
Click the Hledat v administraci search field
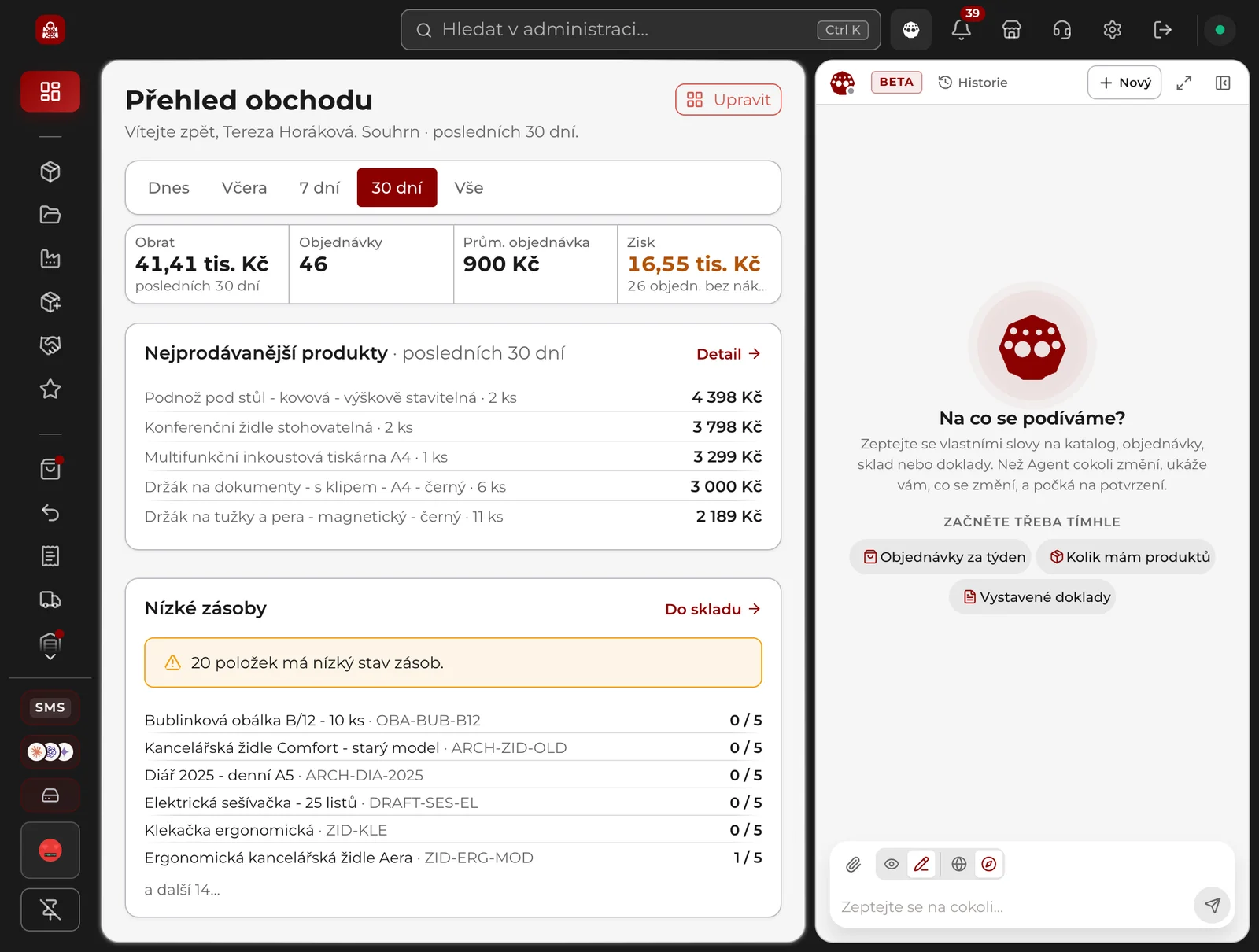pos(641,30)
